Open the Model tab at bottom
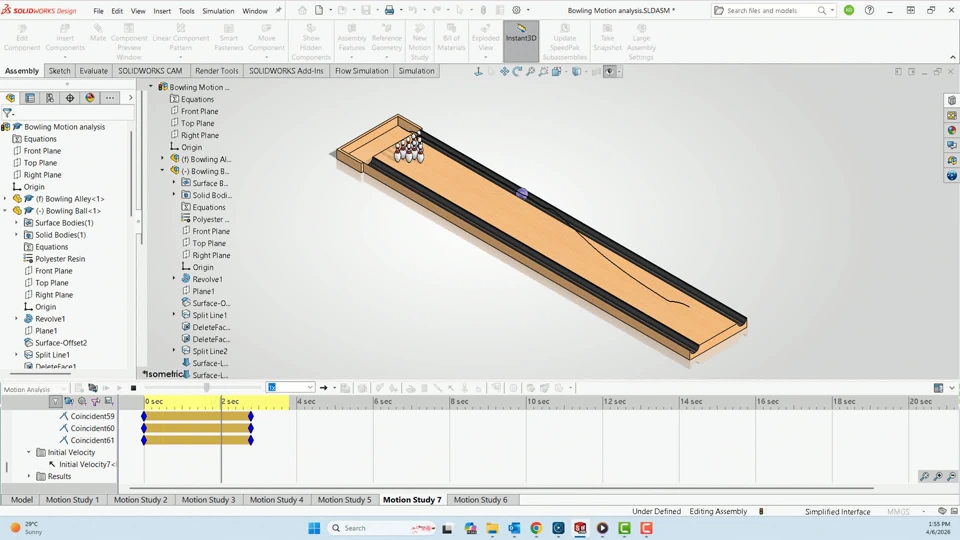 pos(22,500)
